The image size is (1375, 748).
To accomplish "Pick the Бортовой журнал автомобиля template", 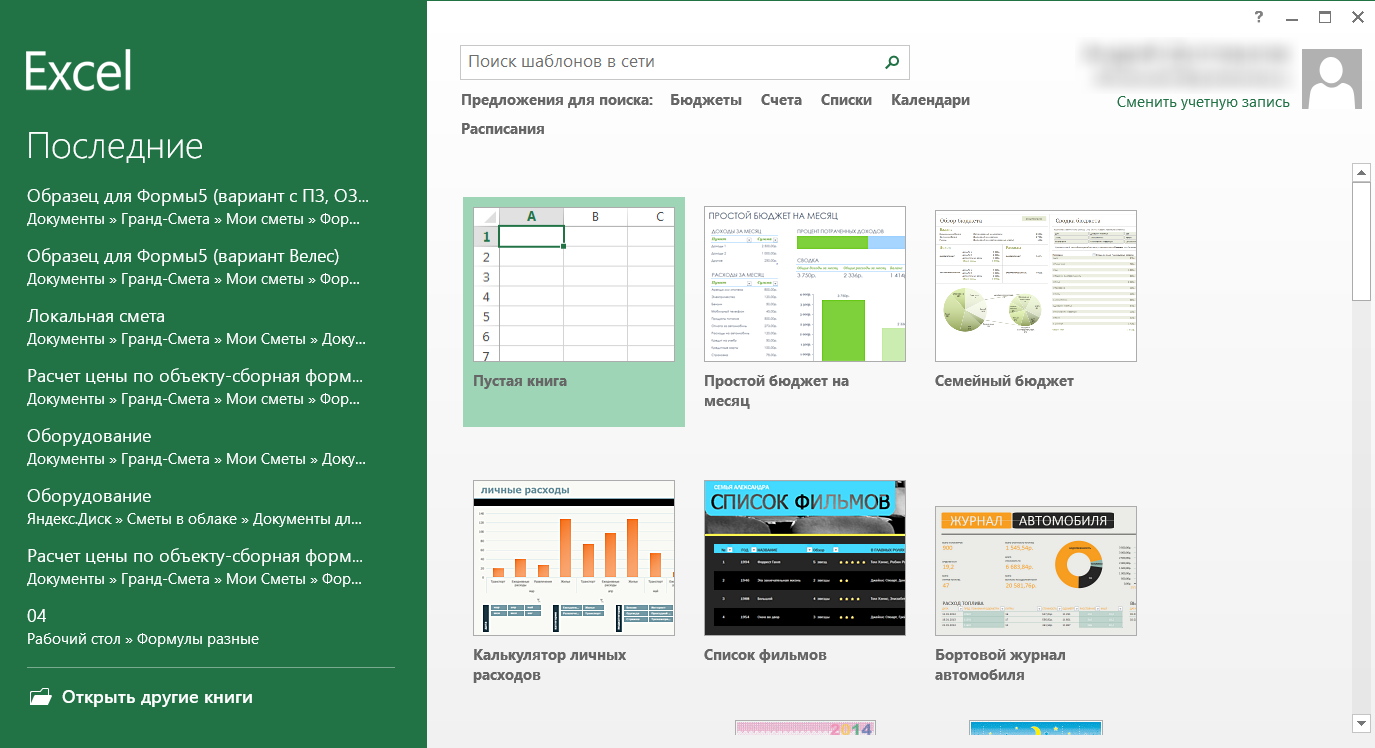I will pyautogui.click(x=1035, y=570).
